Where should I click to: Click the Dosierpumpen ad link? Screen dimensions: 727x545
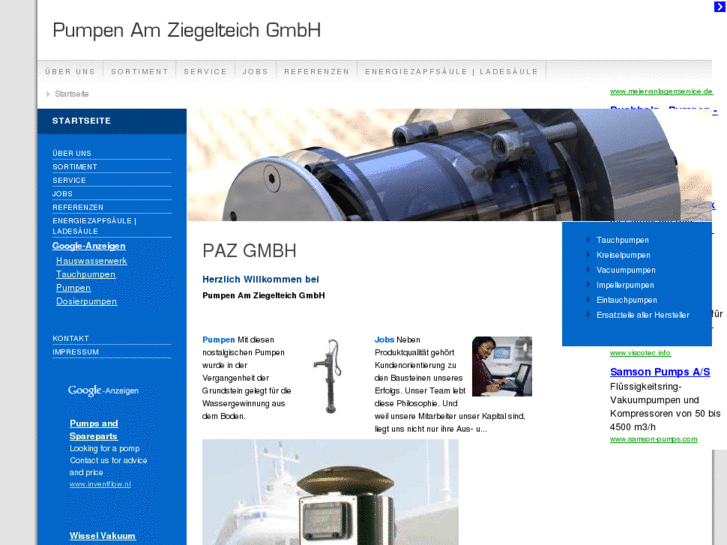[x=87, y=301]
